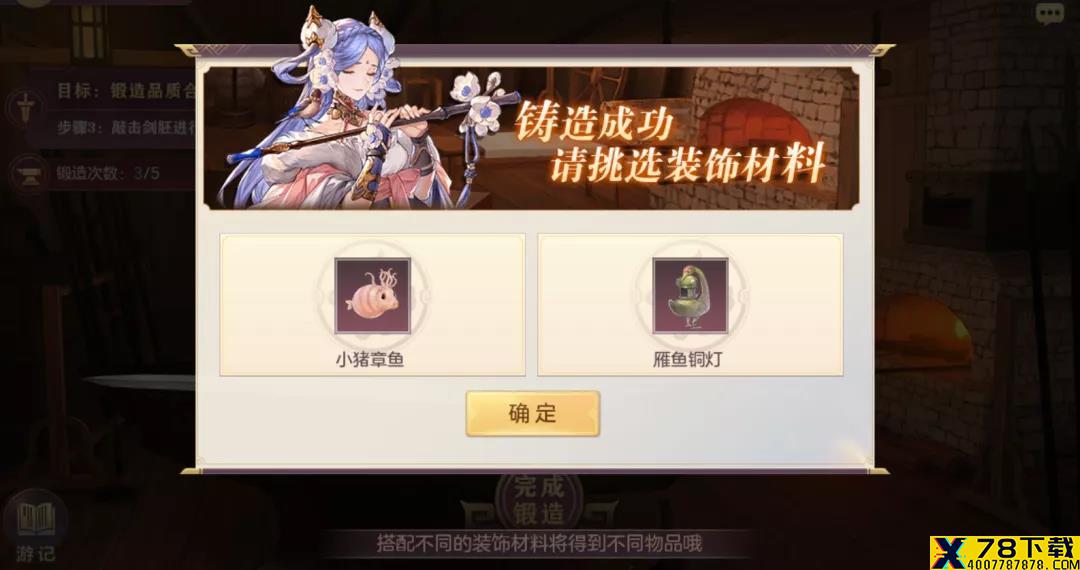The width and height of the screenshot is (1080, 570).
Task: Click the 小猪章鱼 label text
Action: [370, 359]
